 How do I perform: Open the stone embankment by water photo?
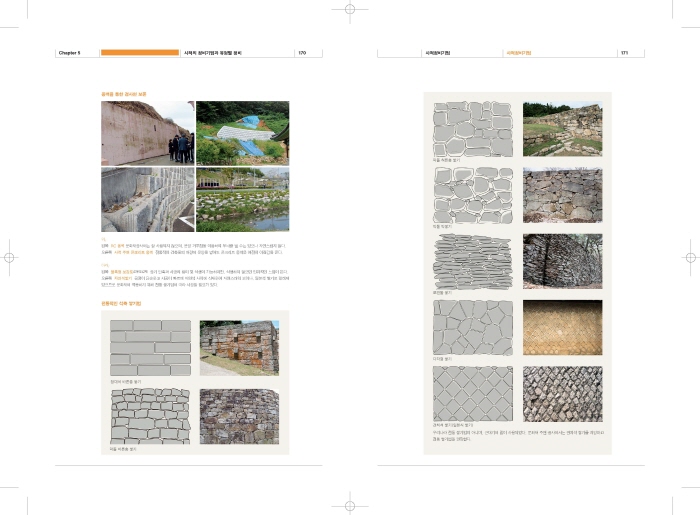(x=243, y=199)
